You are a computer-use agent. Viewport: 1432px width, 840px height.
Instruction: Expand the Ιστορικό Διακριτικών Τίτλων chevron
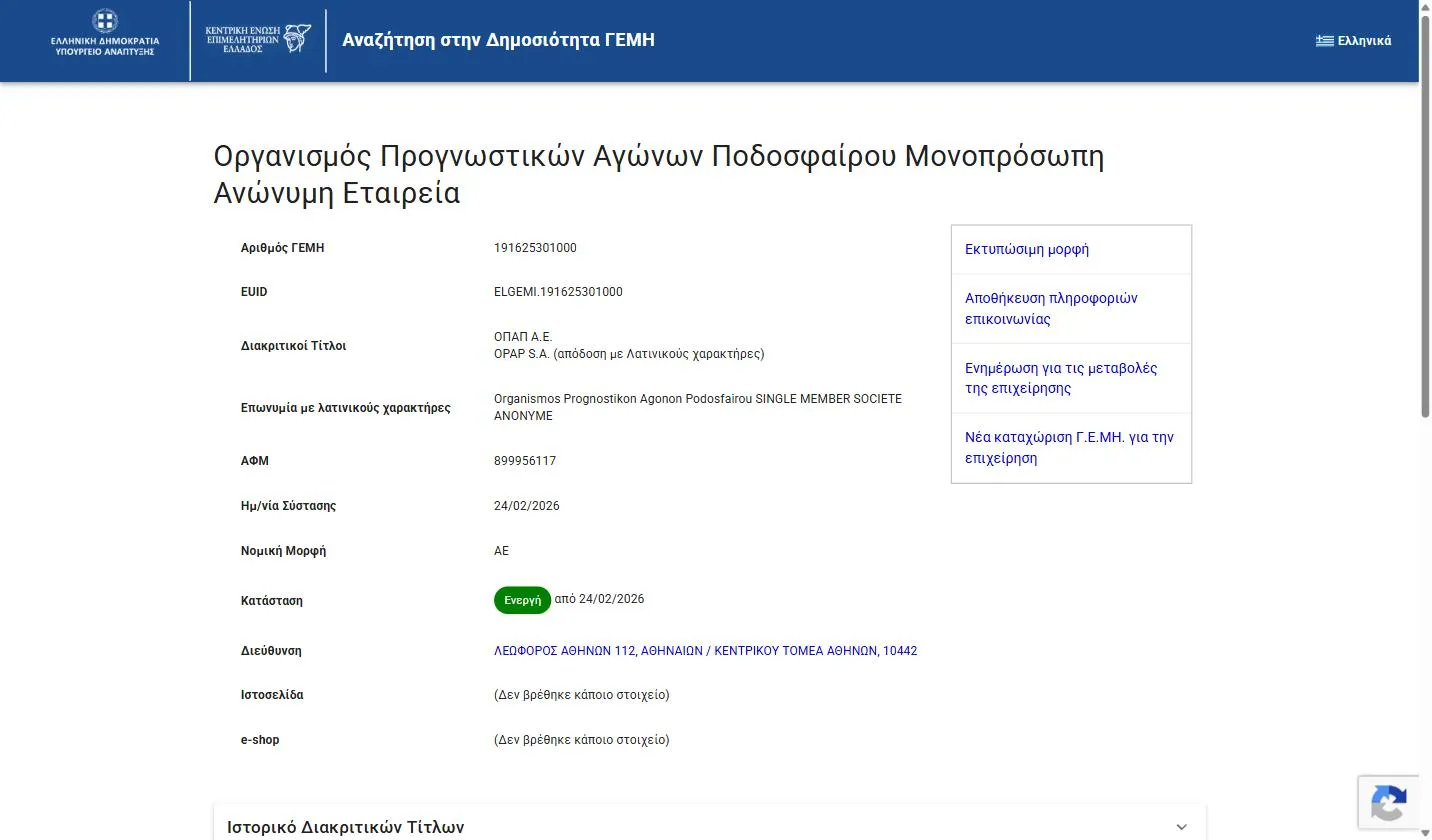pos(1181,827)
